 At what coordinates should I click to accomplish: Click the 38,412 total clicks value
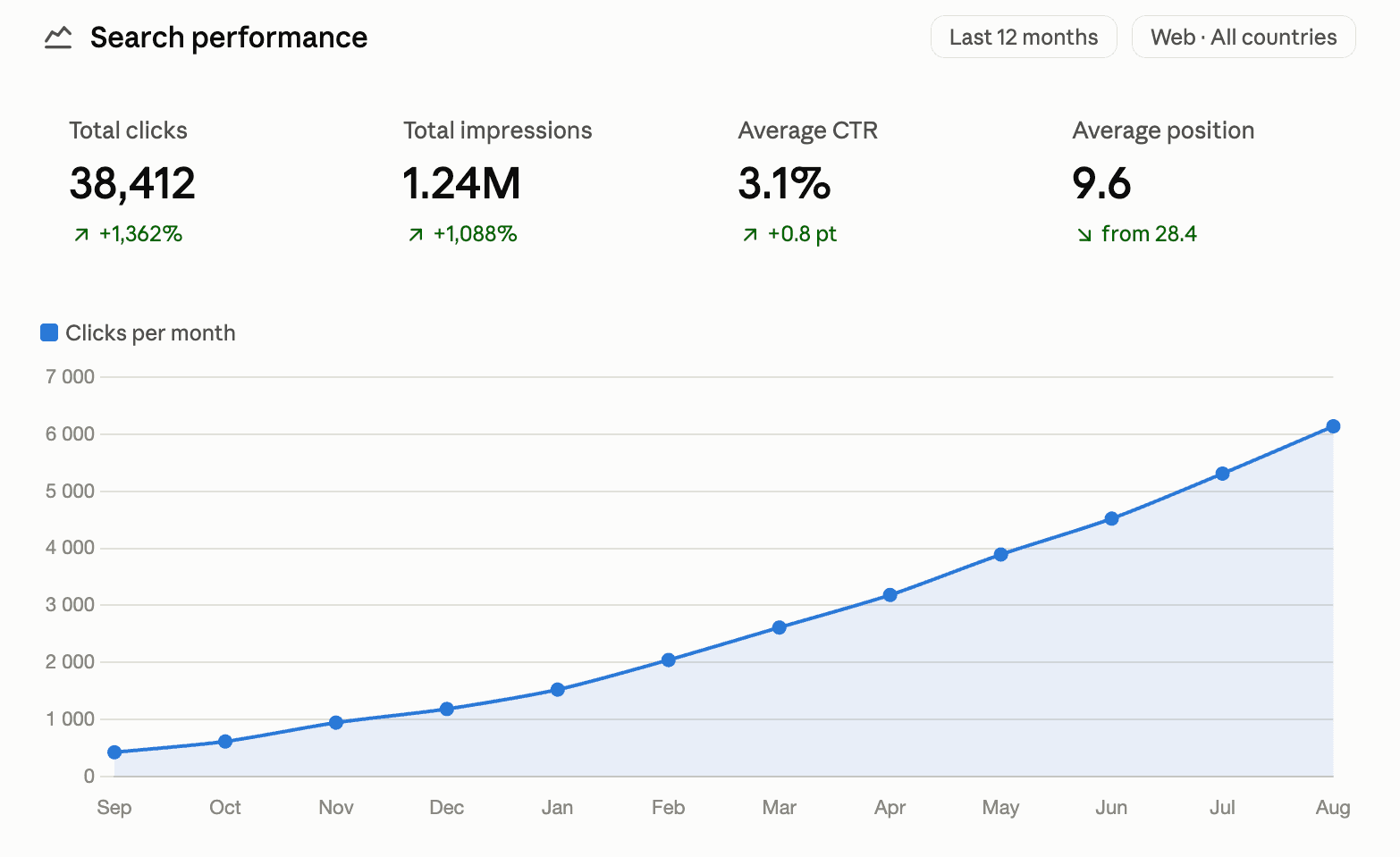132,183
